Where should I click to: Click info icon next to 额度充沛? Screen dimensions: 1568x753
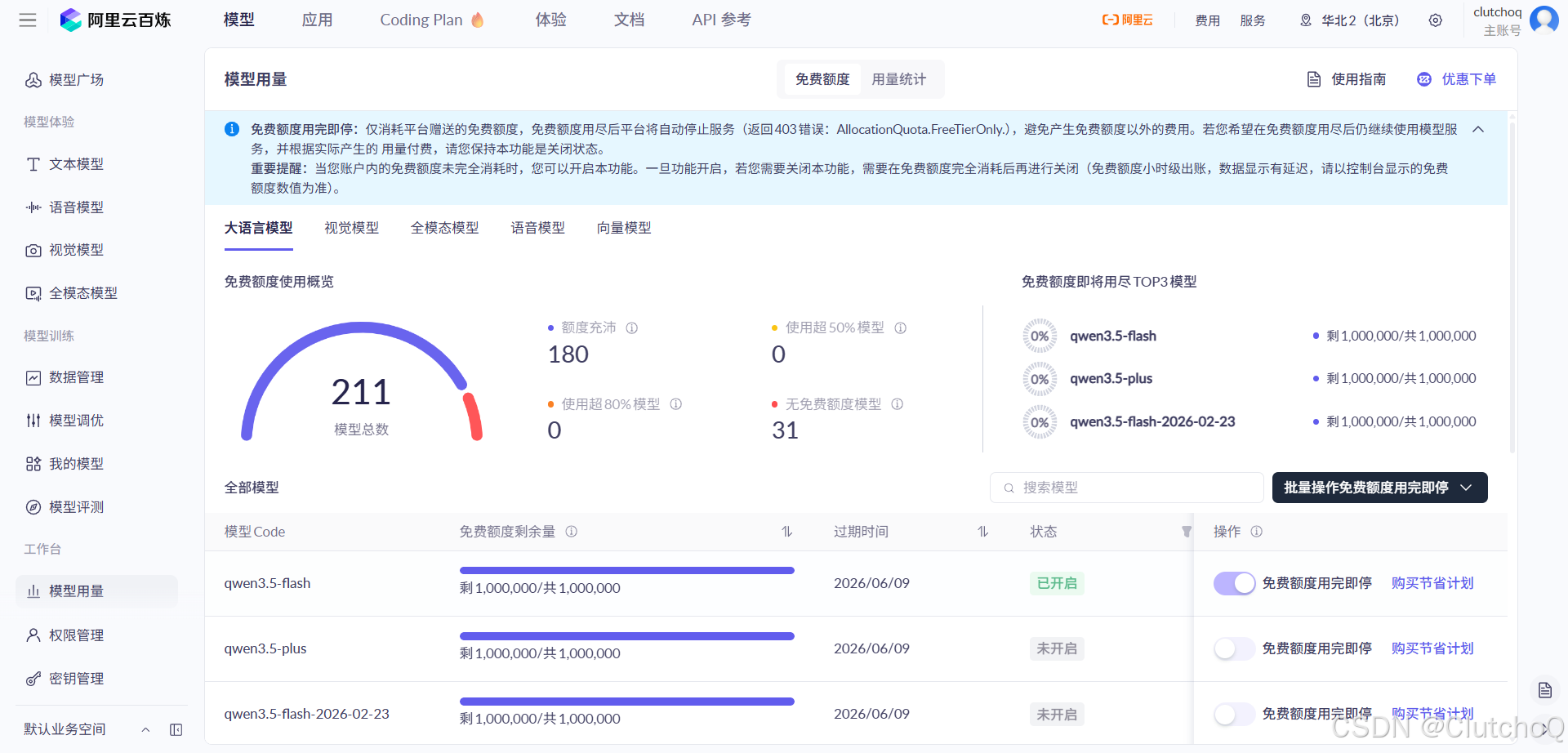click(632, 327)
